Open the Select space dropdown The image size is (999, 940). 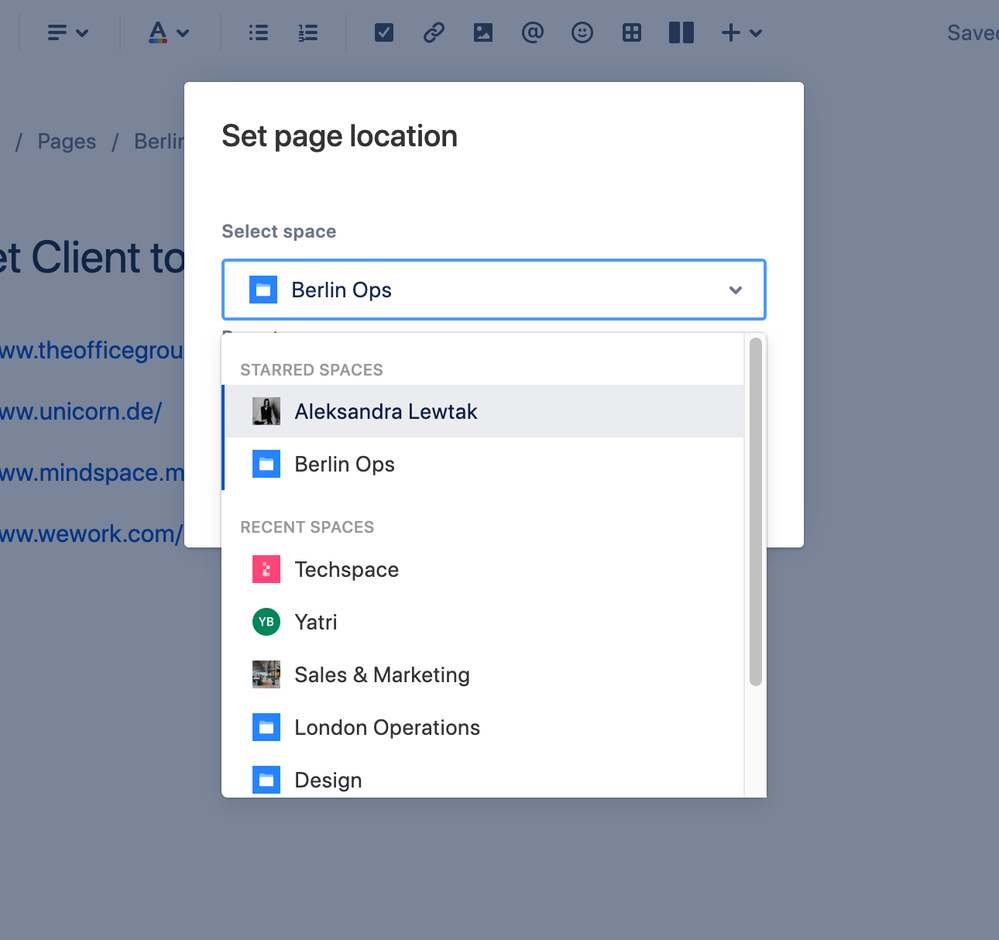494,290
